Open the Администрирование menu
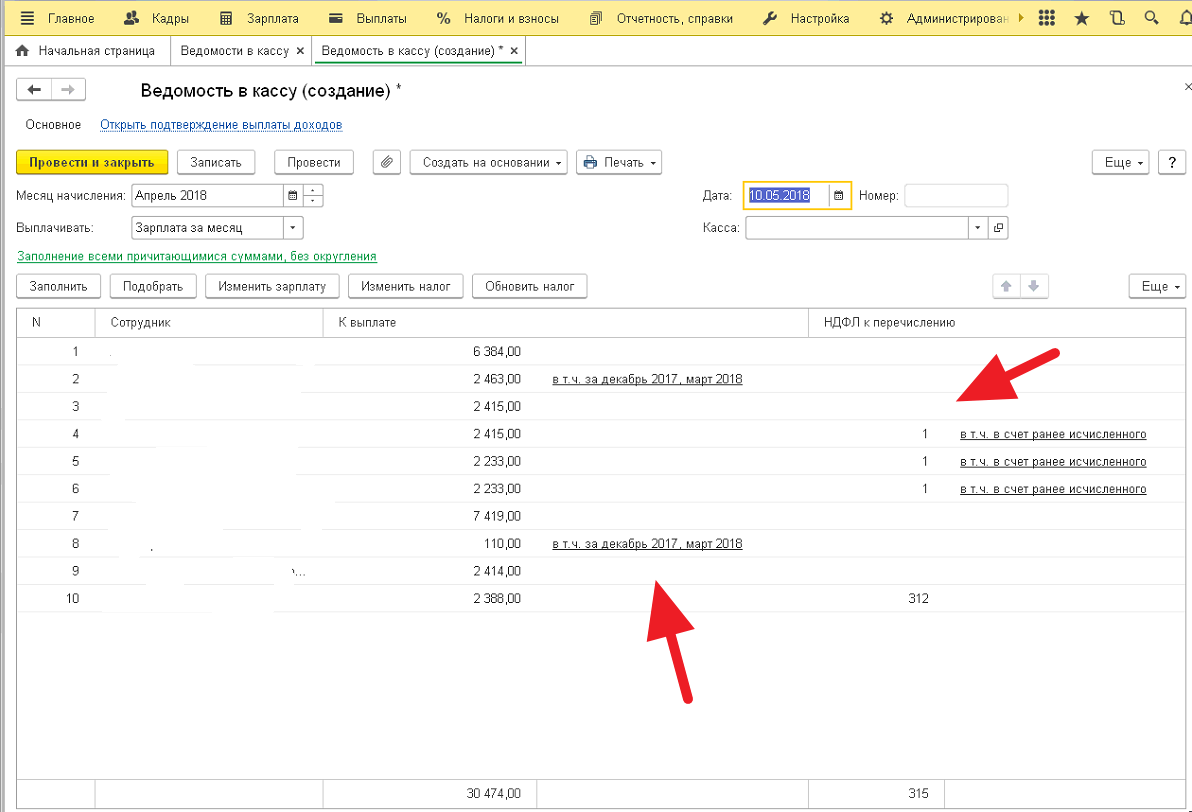This screenshot has width=1192, height=812. click(x=943, y=18)
